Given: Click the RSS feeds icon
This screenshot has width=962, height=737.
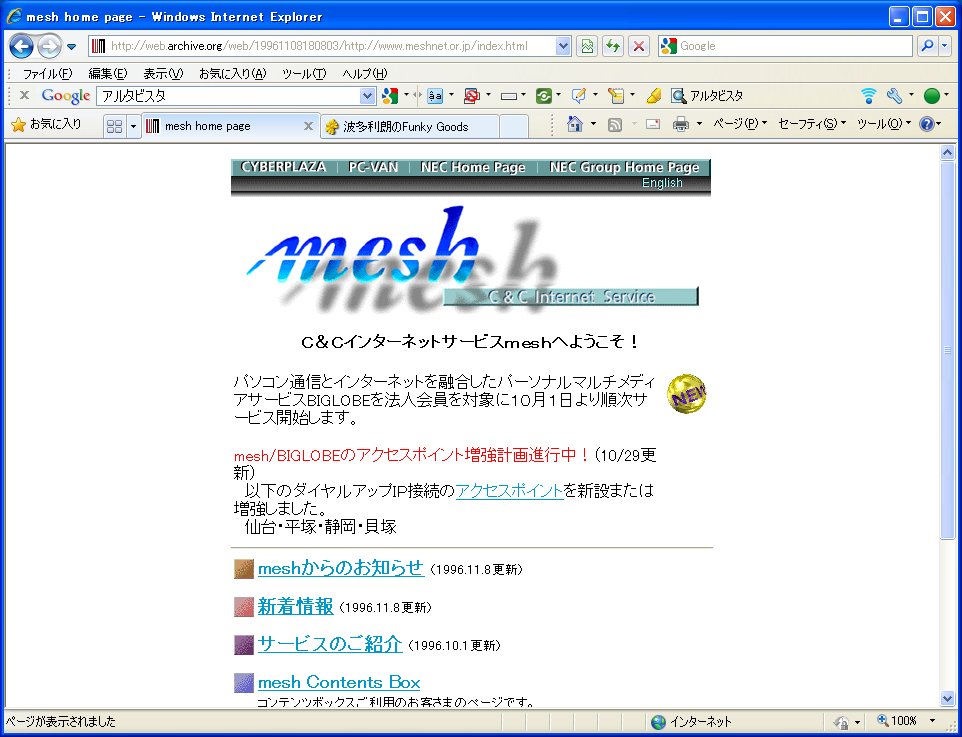Looking at the screenshot, I should [x=614, y=125].
